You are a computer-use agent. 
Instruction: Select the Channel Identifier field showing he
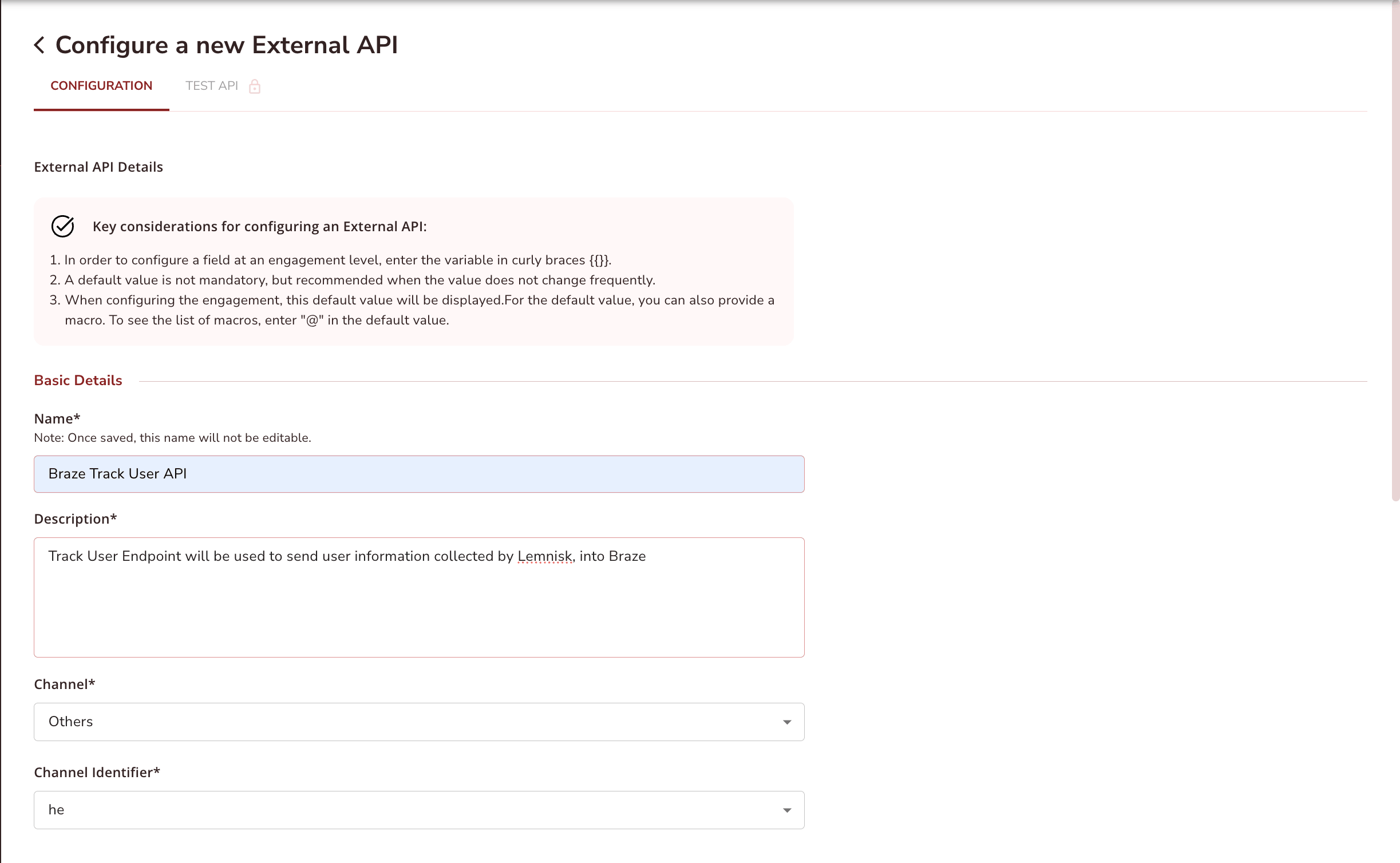click(419, 809)
